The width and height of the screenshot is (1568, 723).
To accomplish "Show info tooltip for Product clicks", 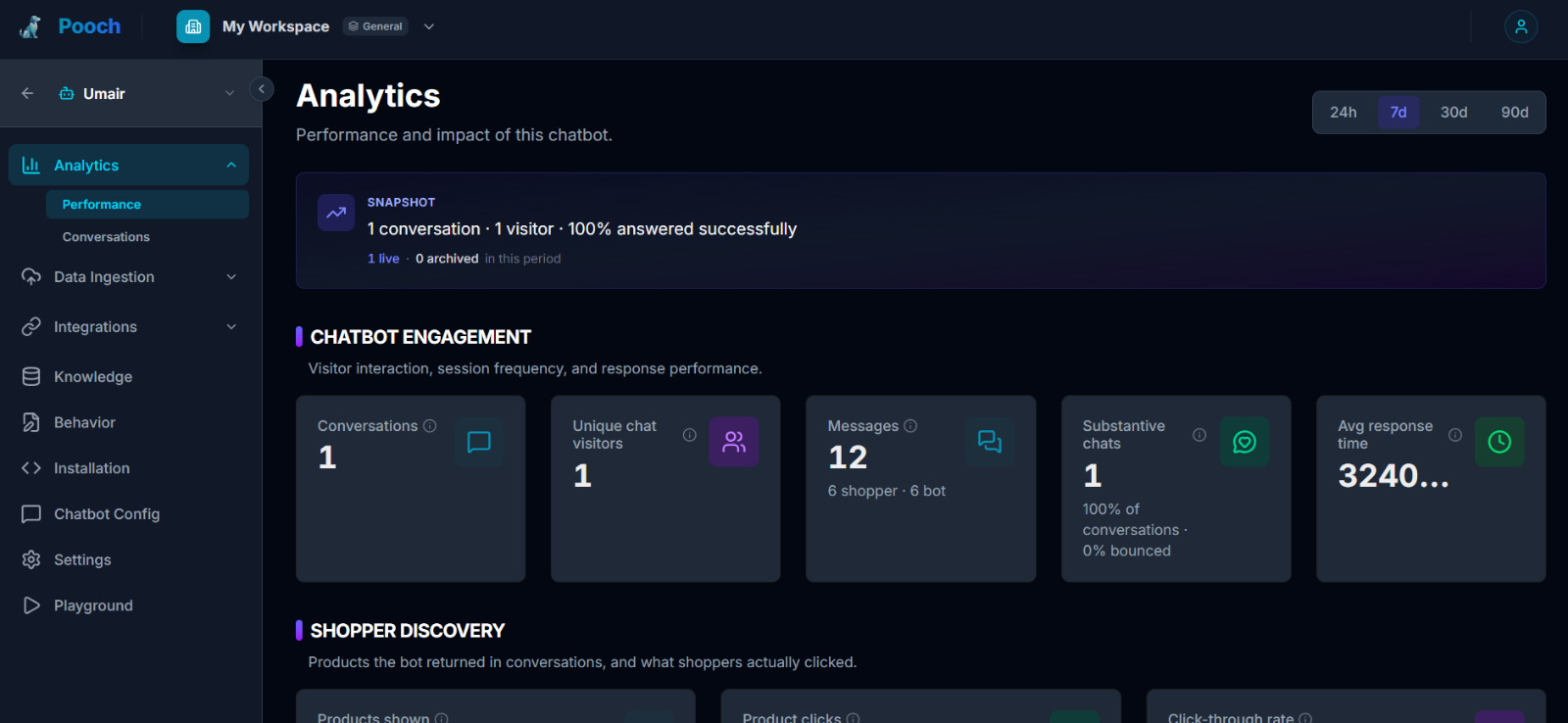I will coord(854,718).
